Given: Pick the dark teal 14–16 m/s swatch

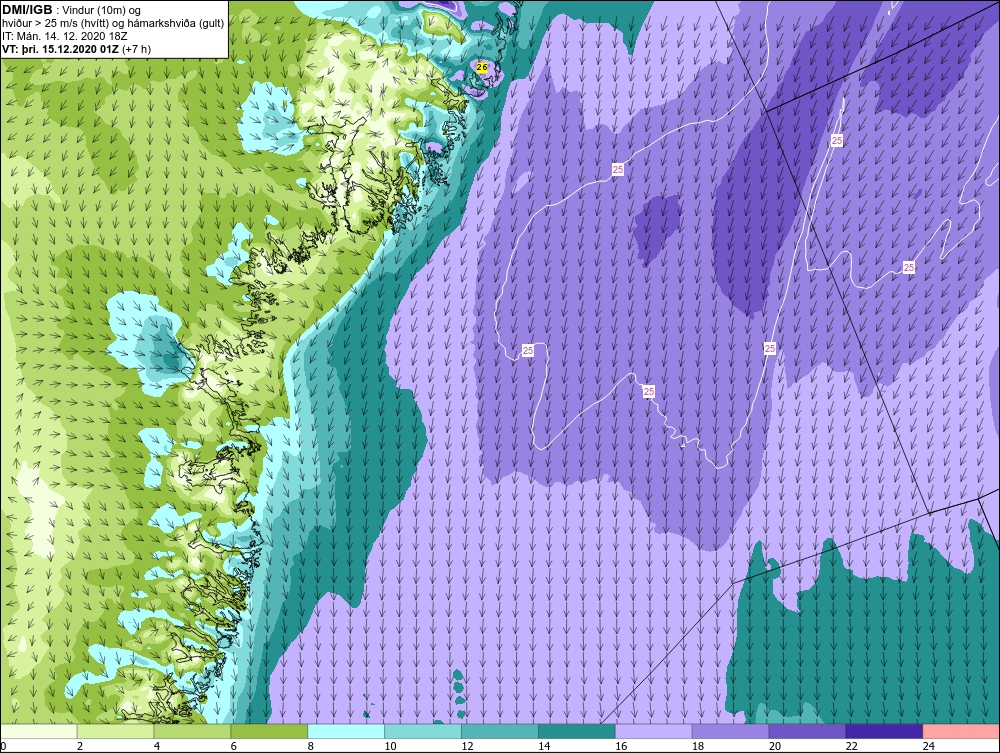Looking at the screenshot, I should [577, 731].
